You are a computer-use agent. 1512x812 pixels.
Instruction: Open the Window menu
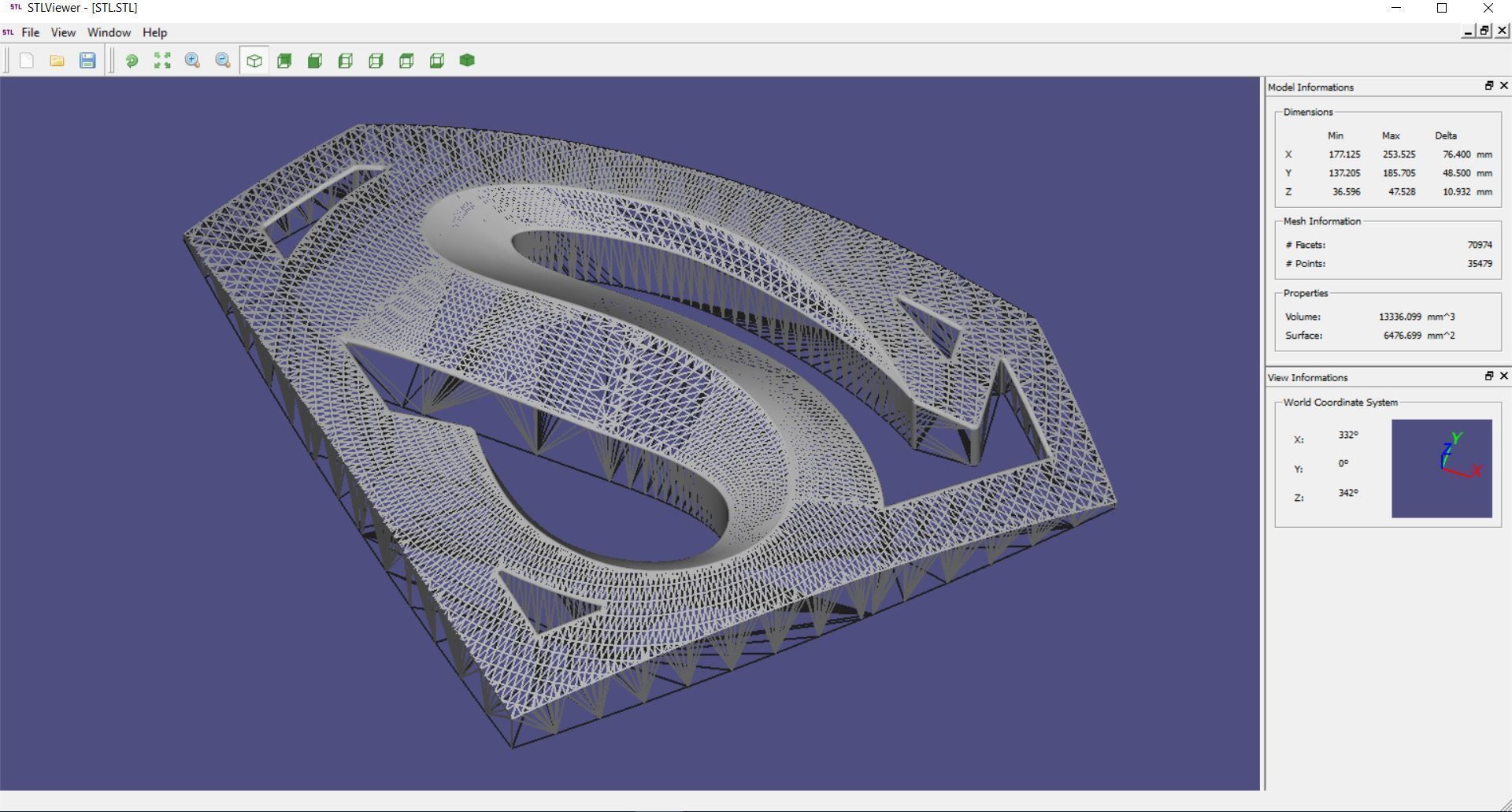click(109, 32)
